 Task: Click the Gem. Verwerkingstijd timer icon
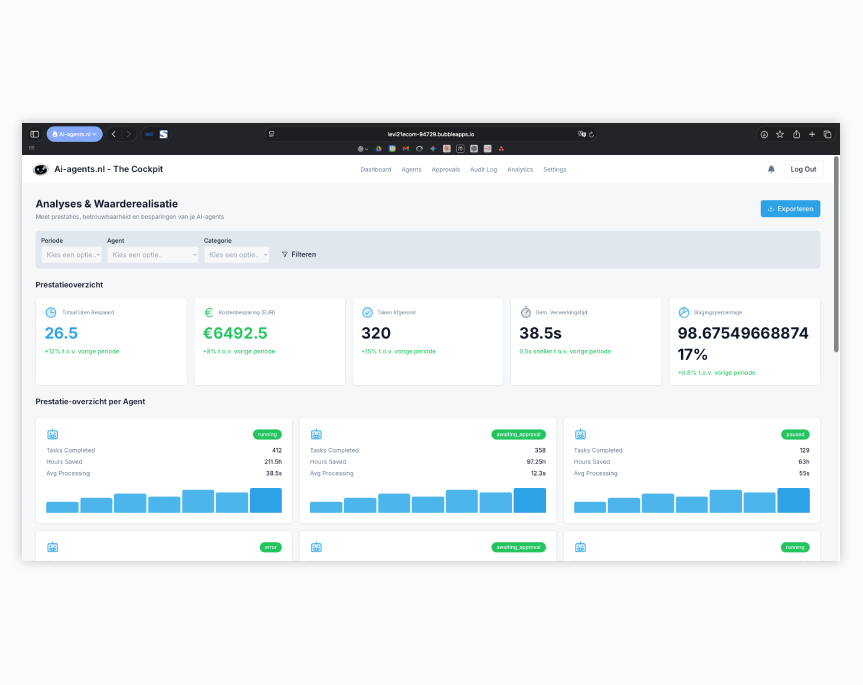(525, 311)
